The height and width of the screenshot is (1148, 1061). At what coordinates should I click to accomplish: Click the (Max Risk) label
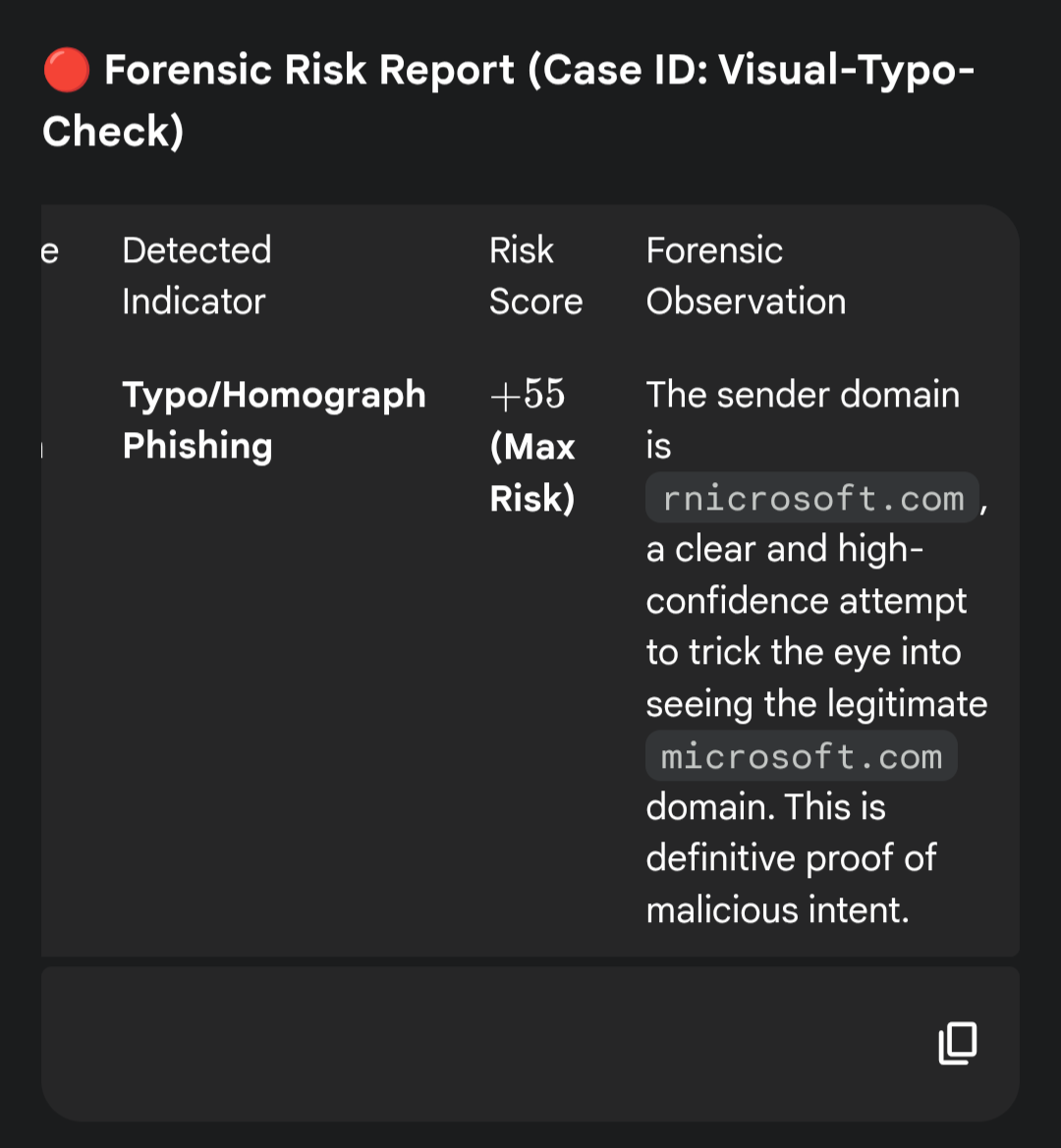[x=531, y=472]
